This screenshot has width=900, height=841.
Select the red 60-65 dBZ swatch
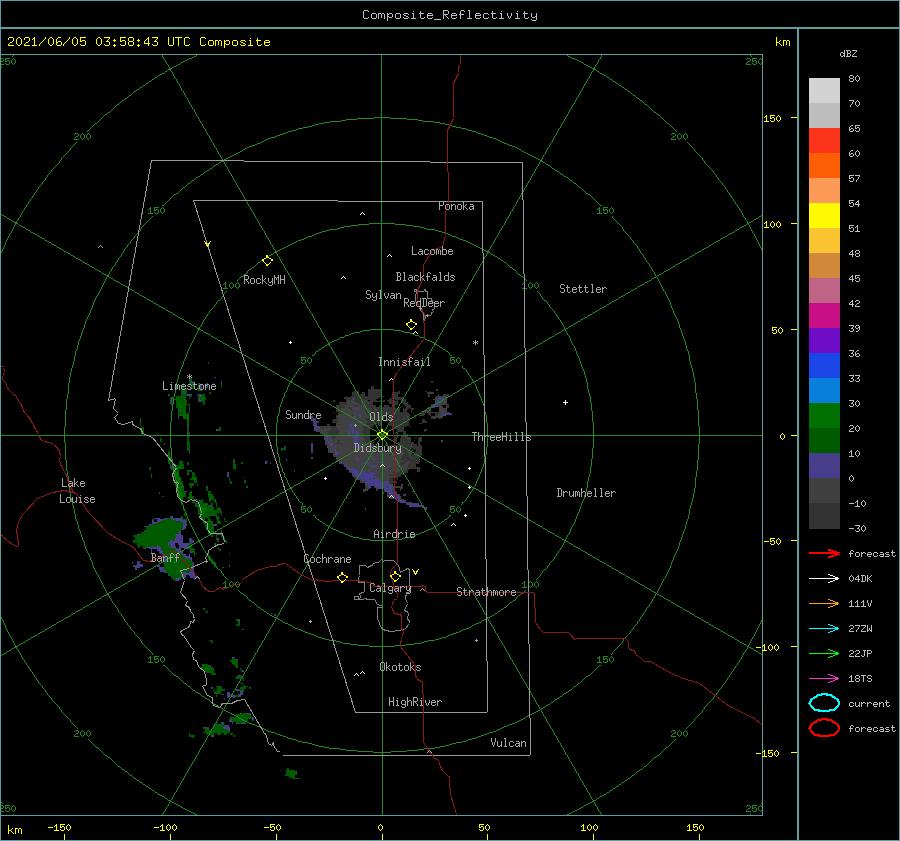824,141
